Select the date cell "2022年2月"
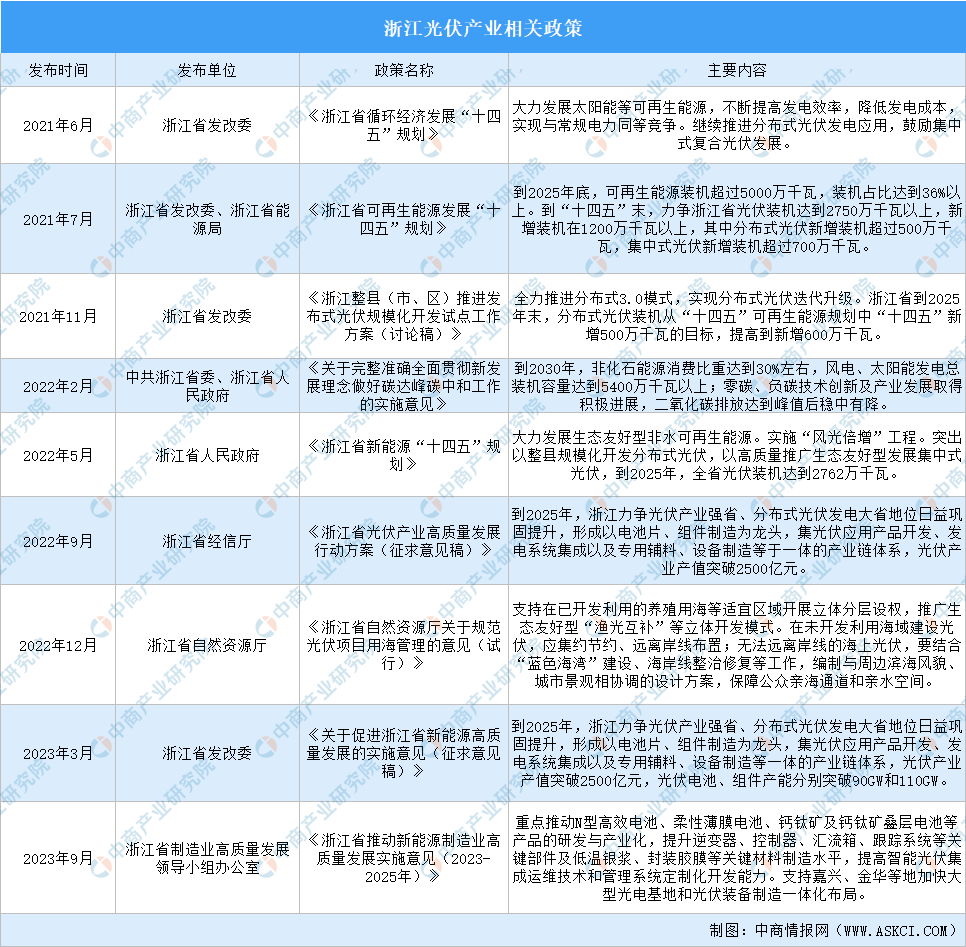The height and width of the screenshot is (947, 966). point(58,386)
